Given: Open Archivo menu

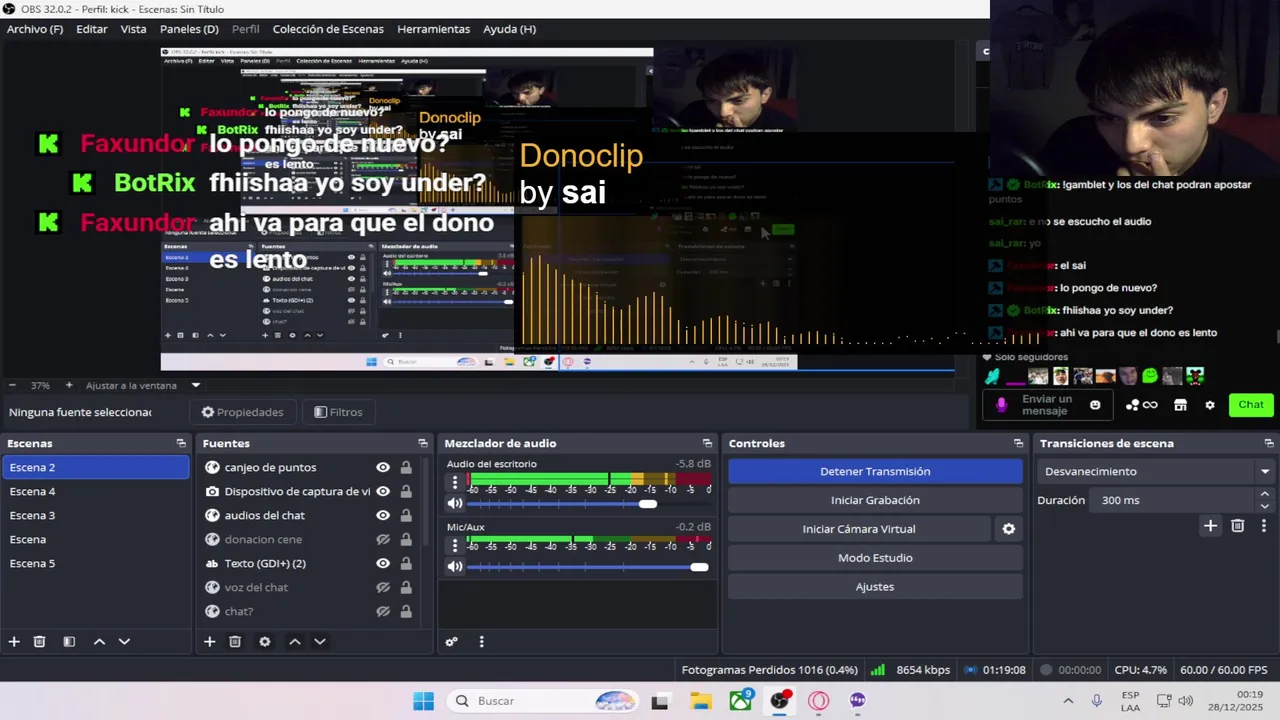Looking at the screenshot, I should coord(35,29).
